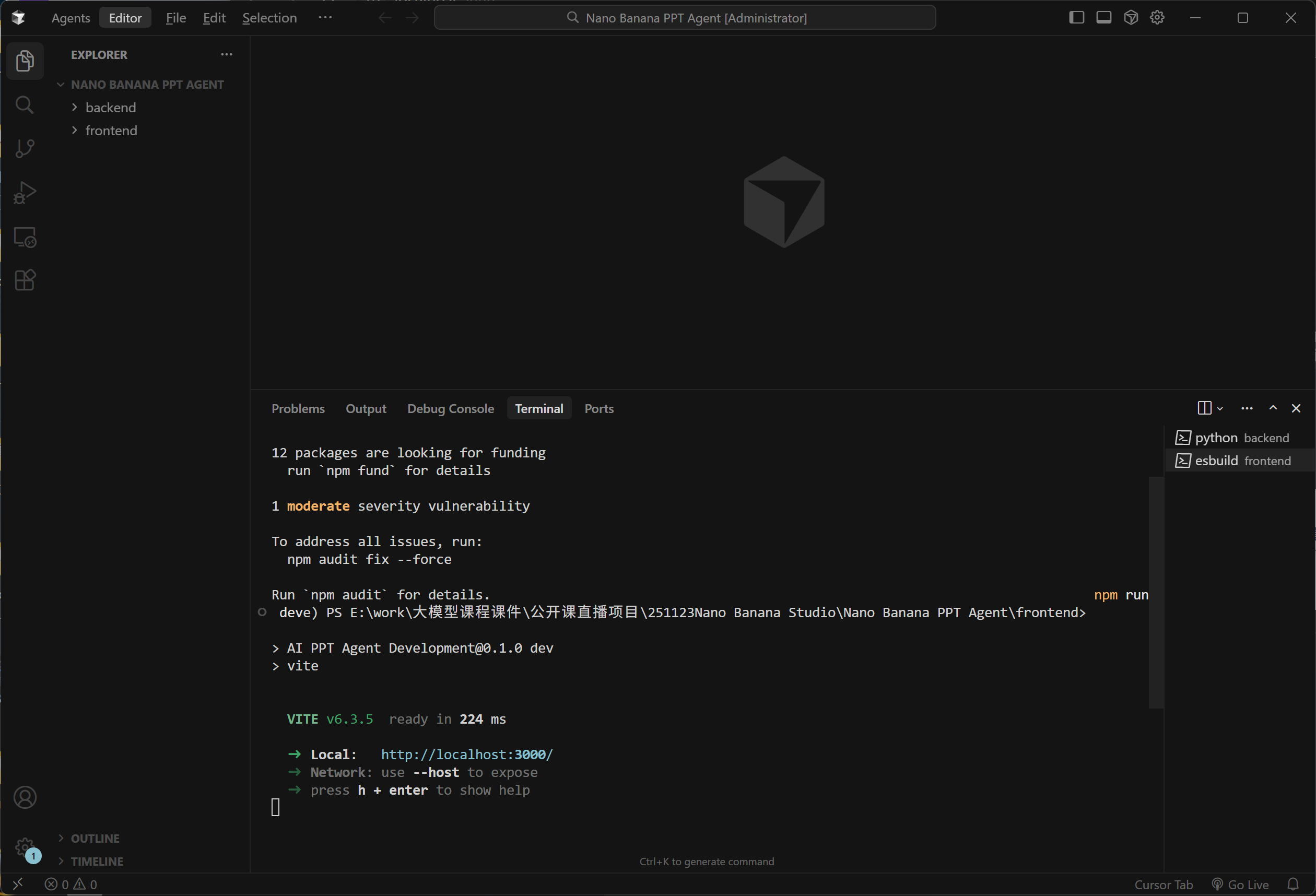Maximize the panel with the up chevron
The image size is (1316, 896).
pos(1273,408)
